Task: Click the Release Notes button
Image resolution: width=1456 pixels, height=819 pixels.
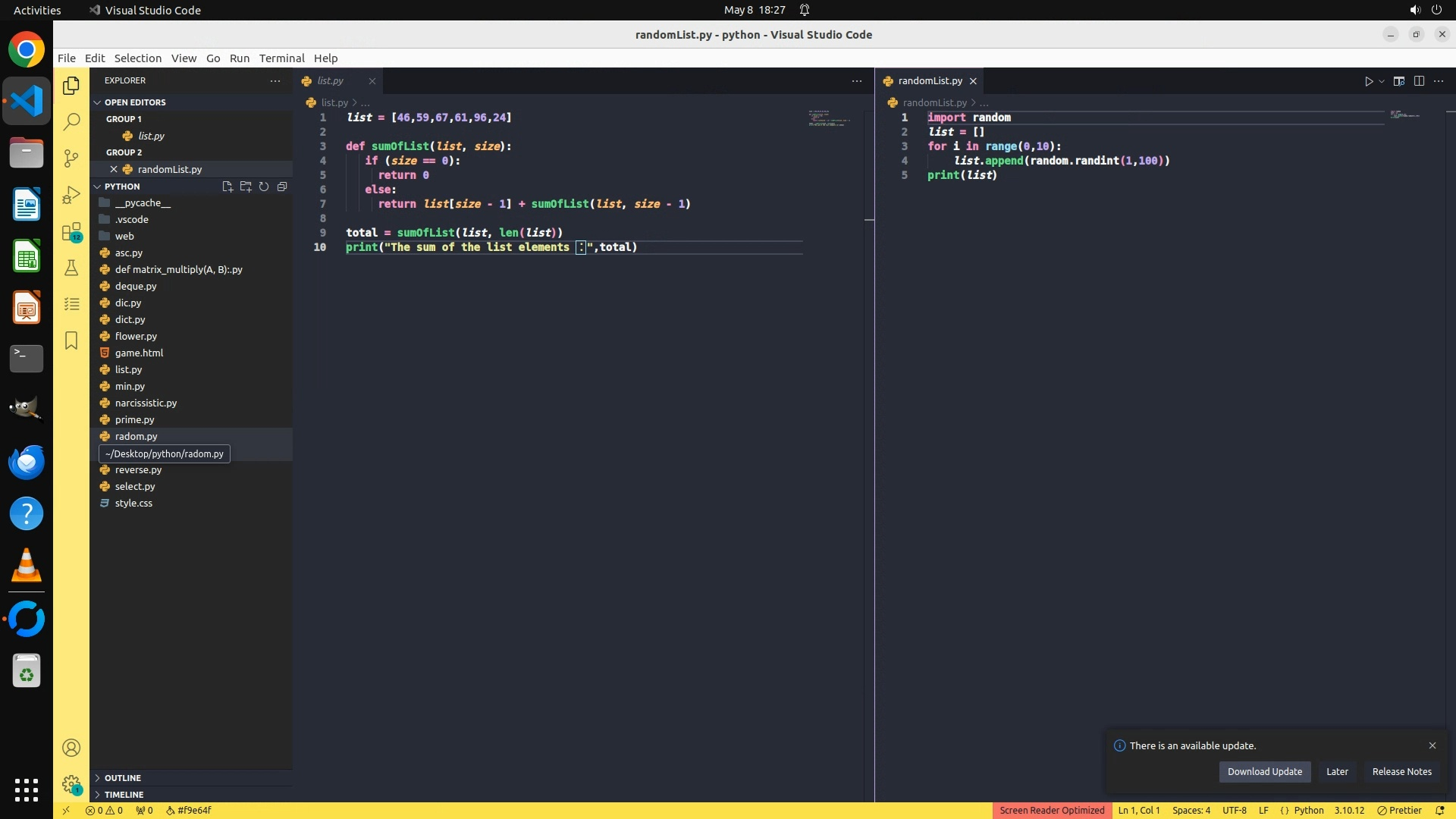Action: coord(1401,772)
